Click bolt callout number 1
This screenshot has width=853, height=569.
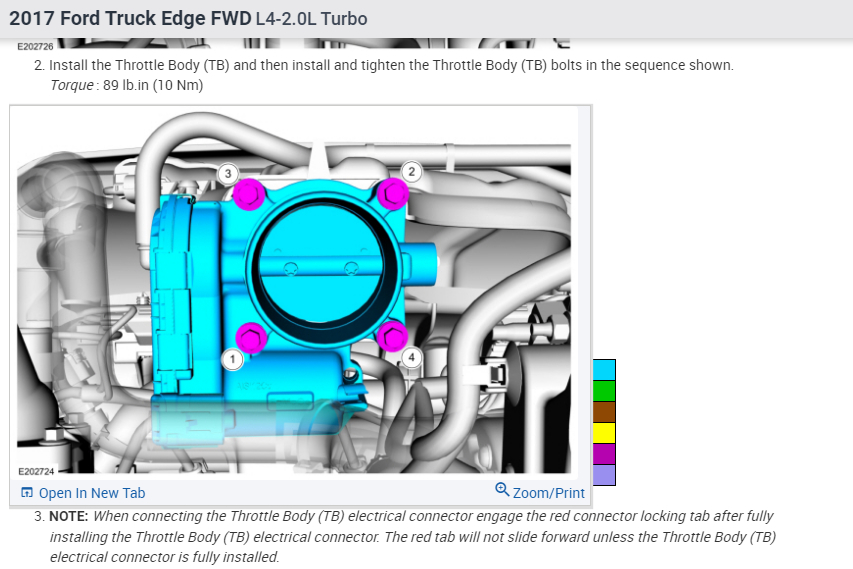click(233, 360)
